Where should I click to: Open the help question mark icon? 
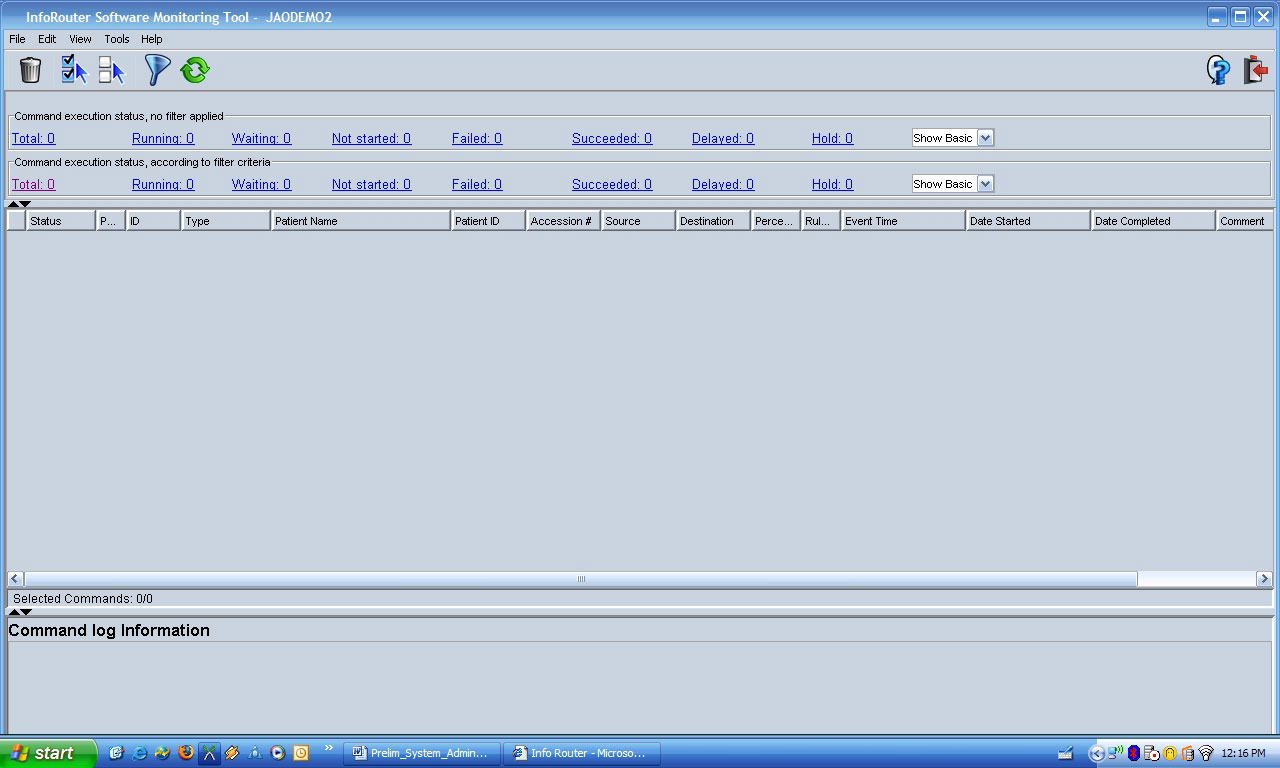[1218, 70]
